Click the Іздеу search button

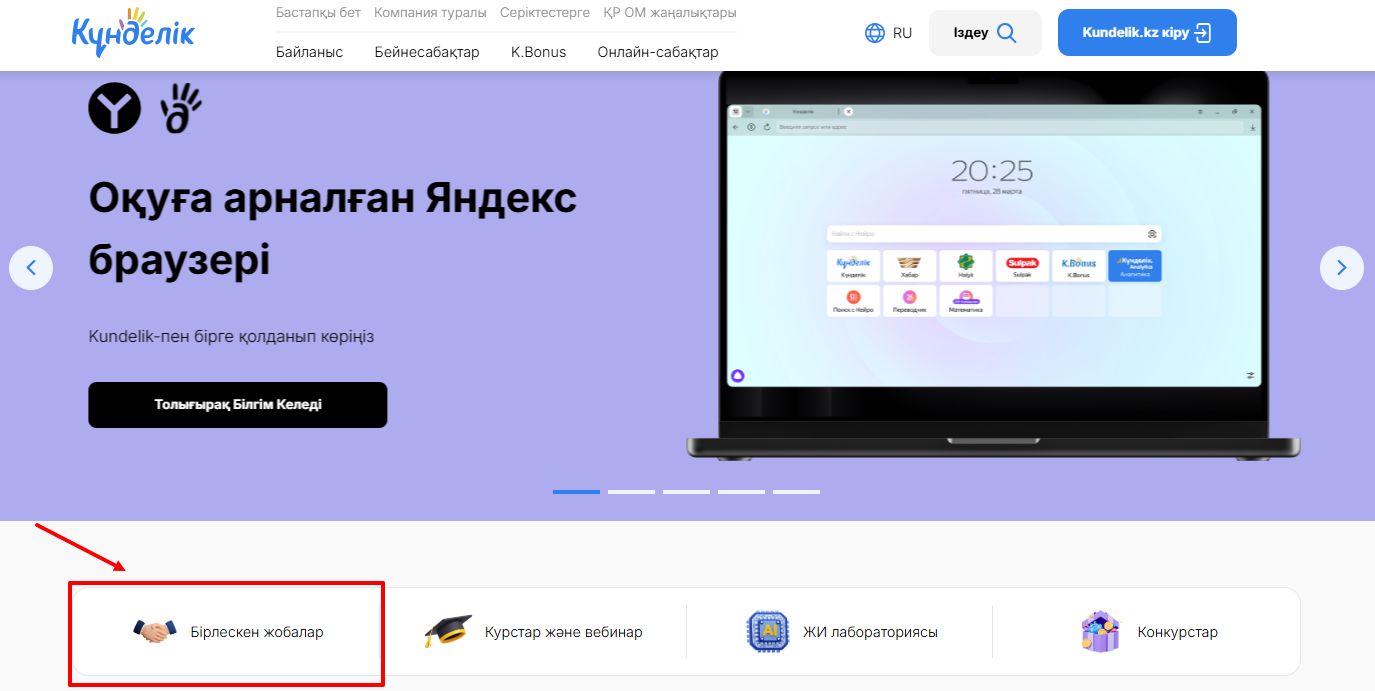tap(984, 33)
